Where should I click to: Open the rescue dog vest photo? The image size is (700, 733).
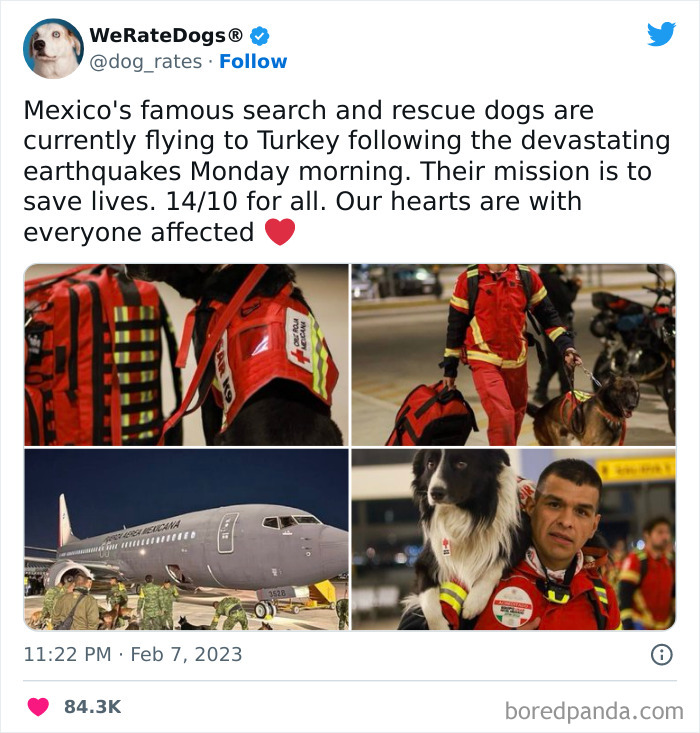point(186,355)
